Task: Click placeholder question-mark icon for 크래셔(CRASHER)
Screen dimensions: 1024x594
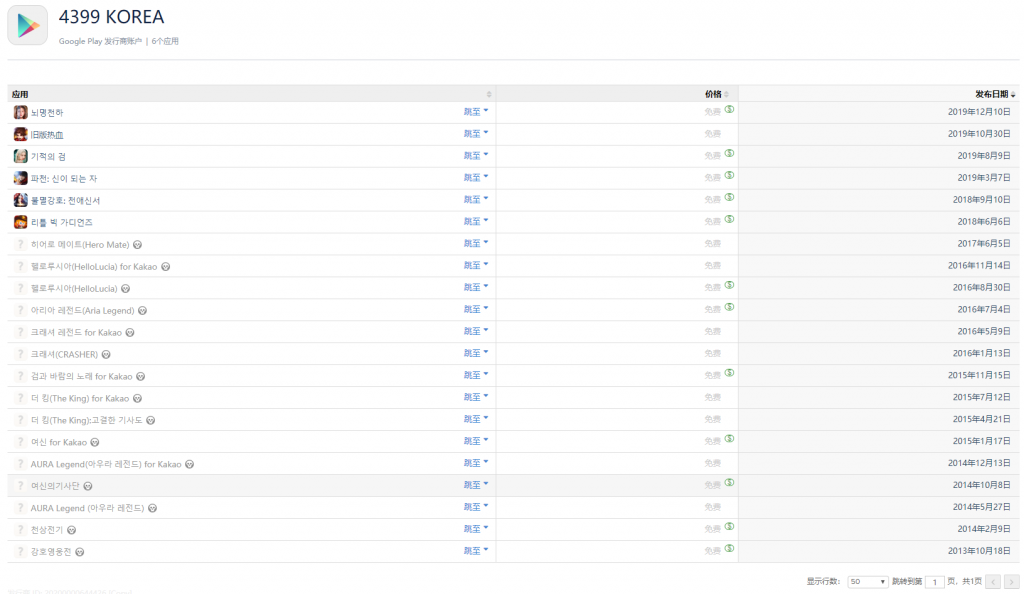Action: coord(20,354)
